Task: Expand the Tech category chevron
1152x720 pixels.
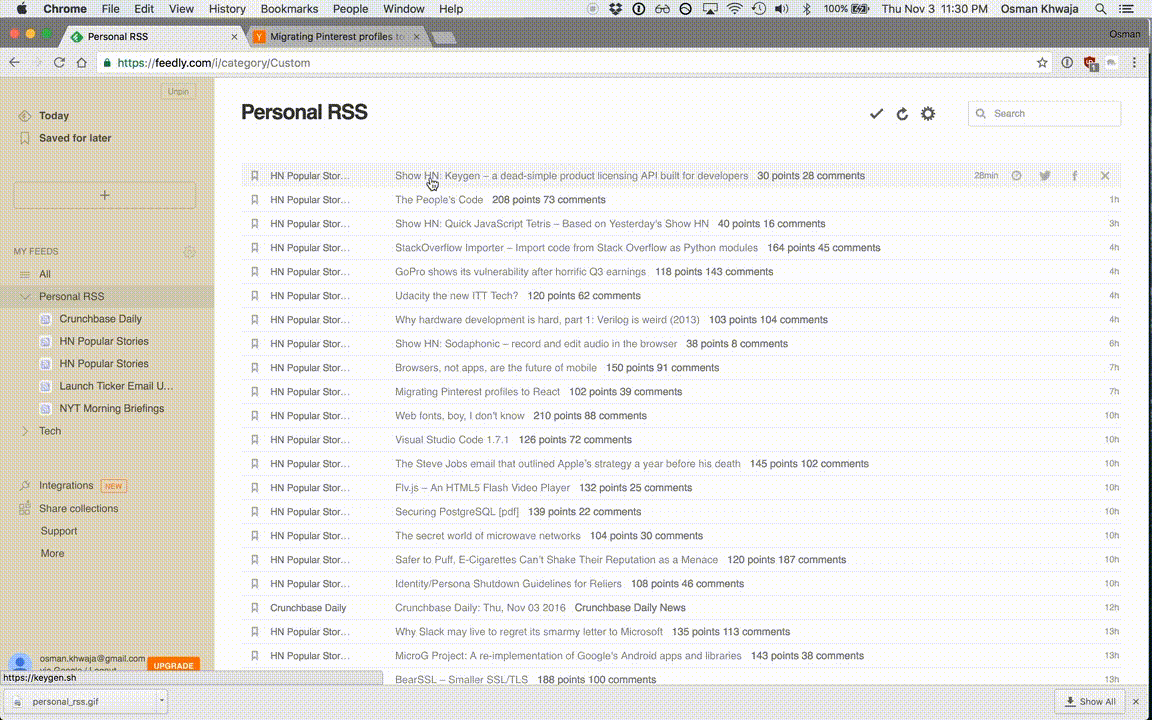Action: (x=25, y=431)
